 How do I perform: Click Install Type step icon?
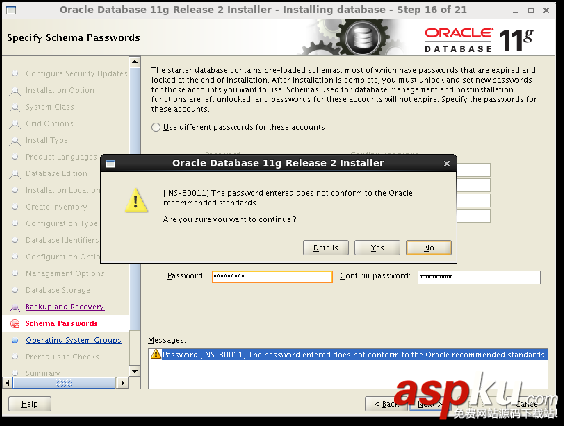(x=15, y=141)
